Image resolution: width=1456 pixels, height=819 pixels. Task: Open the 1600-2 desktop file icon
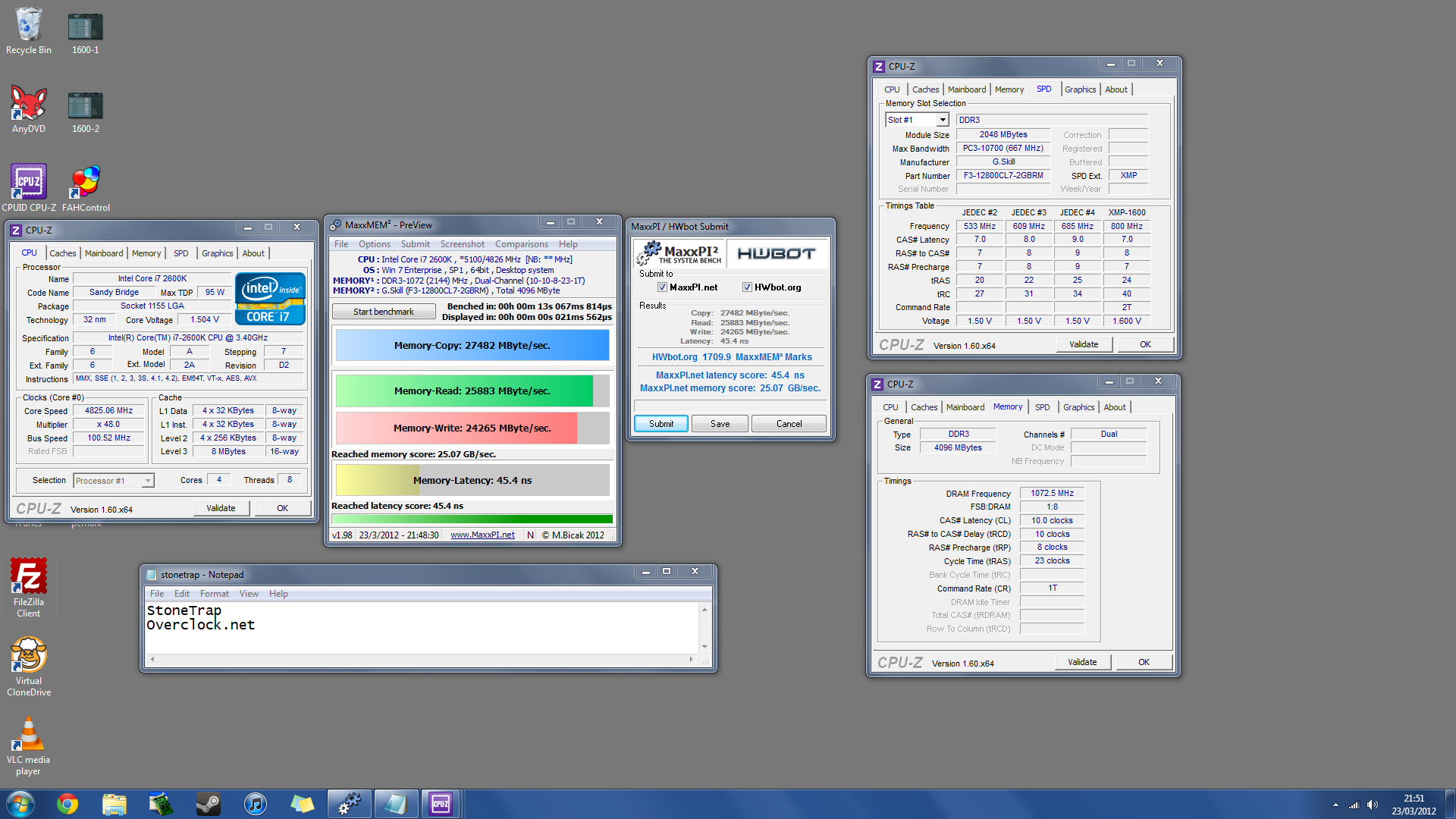click(x=85, y=110)
